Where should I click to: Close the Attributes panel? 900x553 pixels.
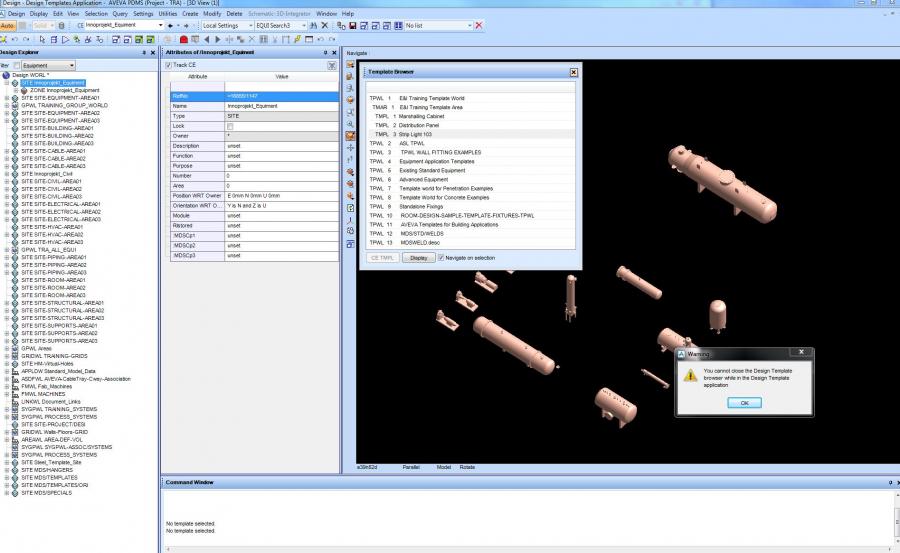[335, 52]
